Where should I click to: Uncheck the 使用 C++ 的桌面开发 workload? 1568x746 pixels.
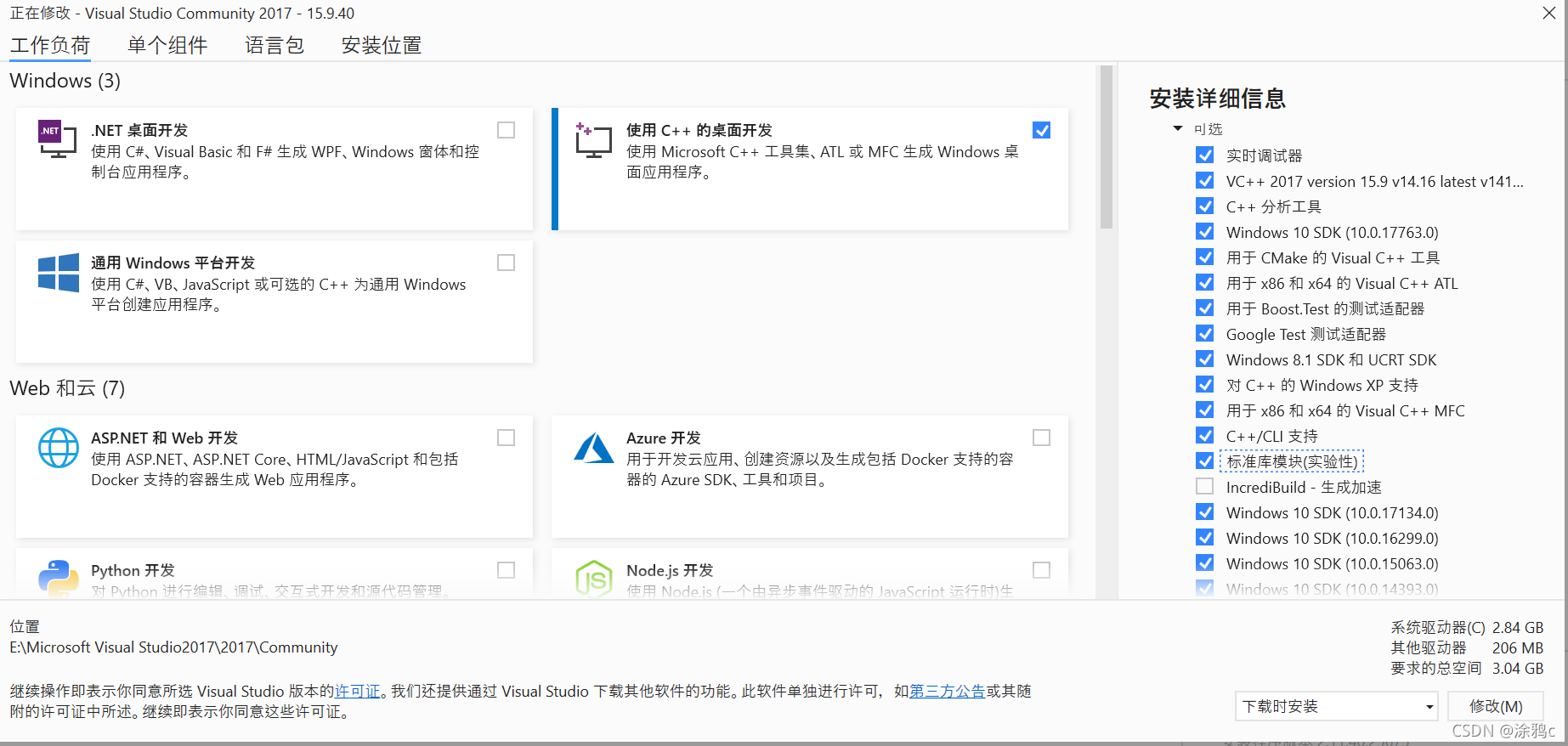1042,130
